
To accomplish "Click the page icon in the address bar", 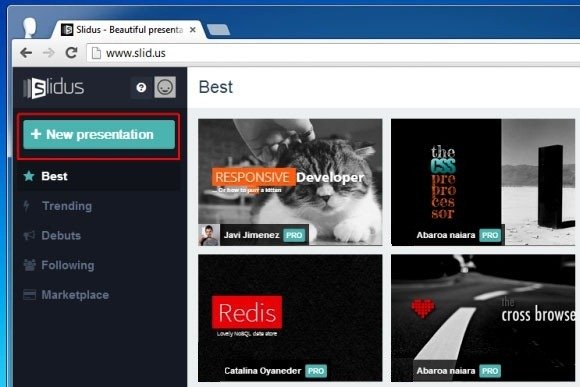I will (96, 53).
